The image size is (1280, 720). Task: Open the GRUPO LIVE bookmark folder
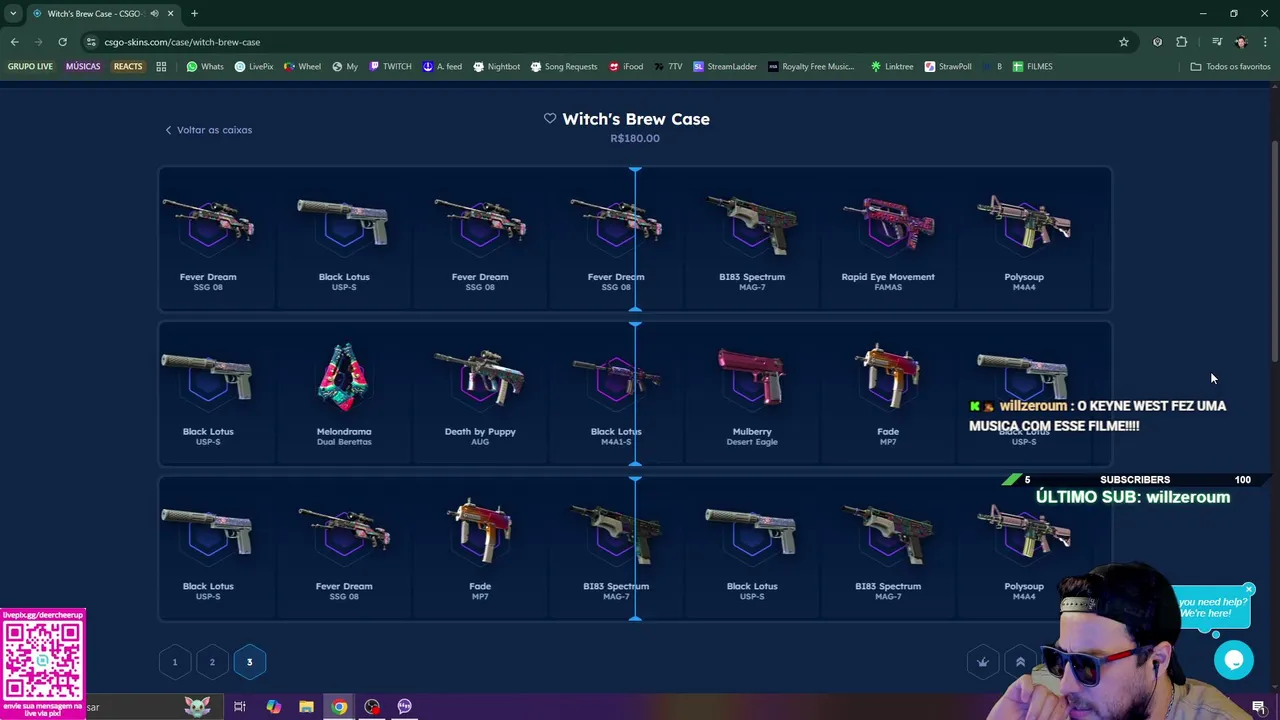click(x=31, y=66)
